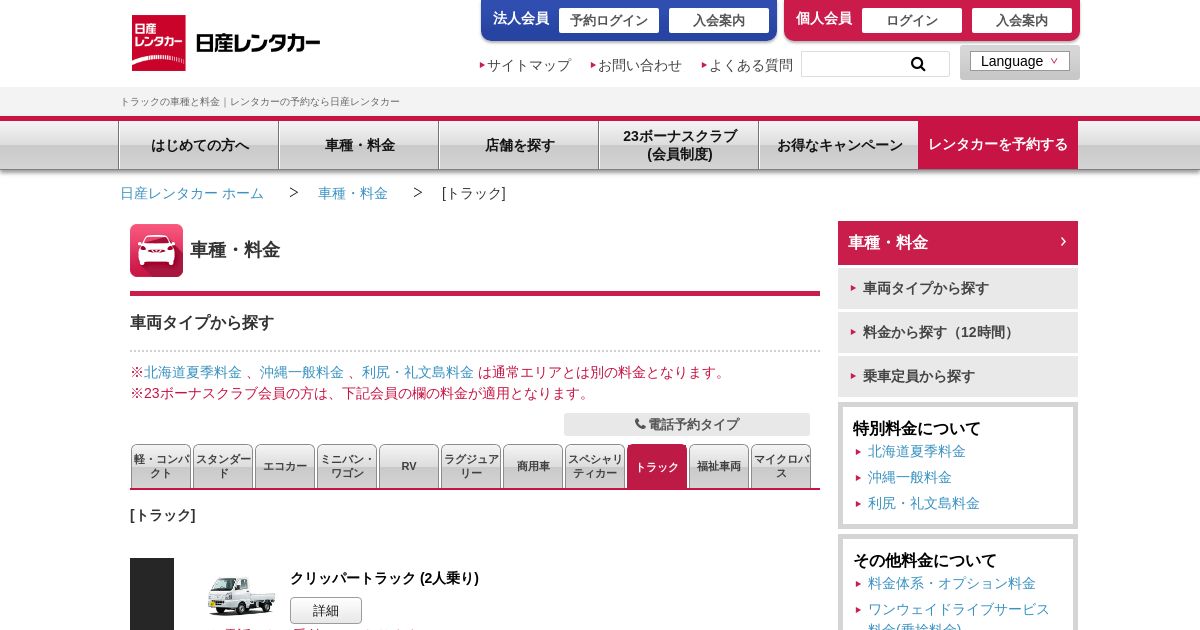Open the 北海道夏季料金 link in the notice
The image size is (1200, 630).
(x=193, y=372)
